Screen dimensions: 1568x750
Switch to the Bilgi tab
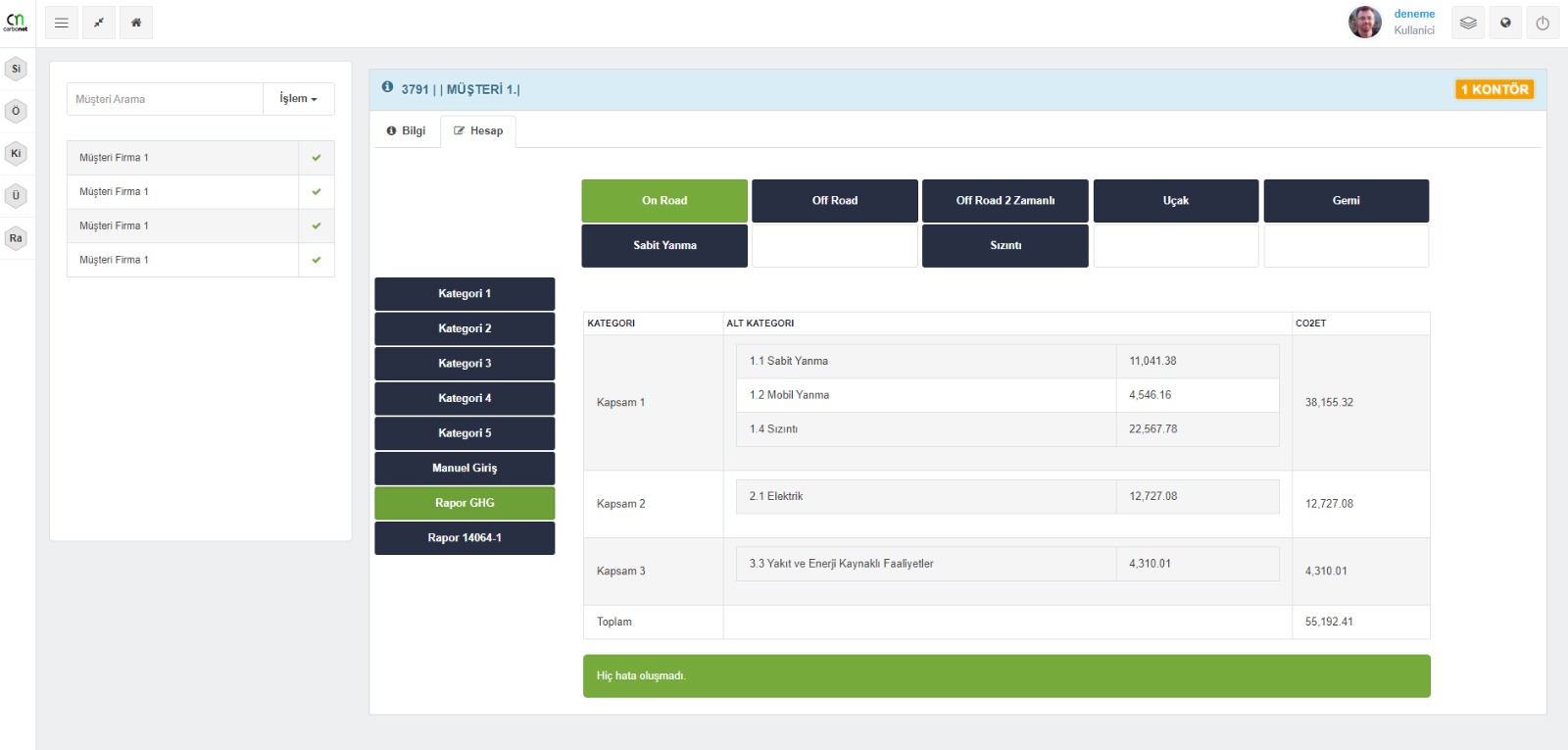point(406,130)
